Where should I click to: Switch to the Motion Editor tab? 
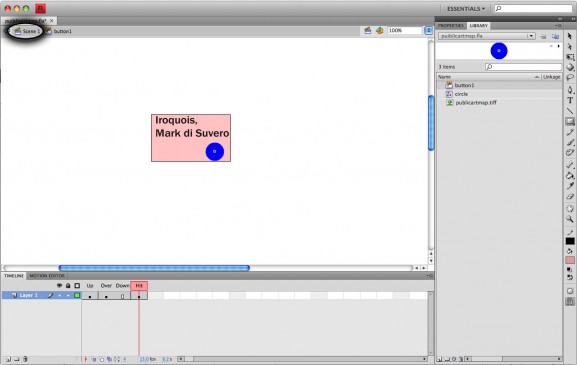(x=47, y=276)
